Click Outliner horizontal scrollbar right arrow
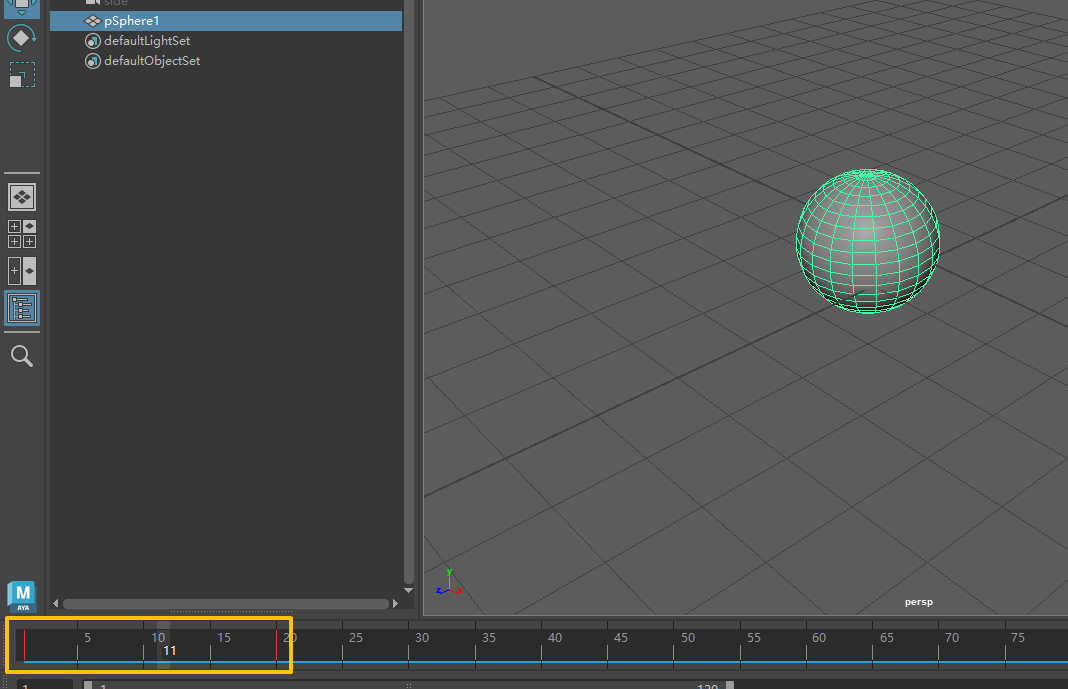 (x=395, y=604)
